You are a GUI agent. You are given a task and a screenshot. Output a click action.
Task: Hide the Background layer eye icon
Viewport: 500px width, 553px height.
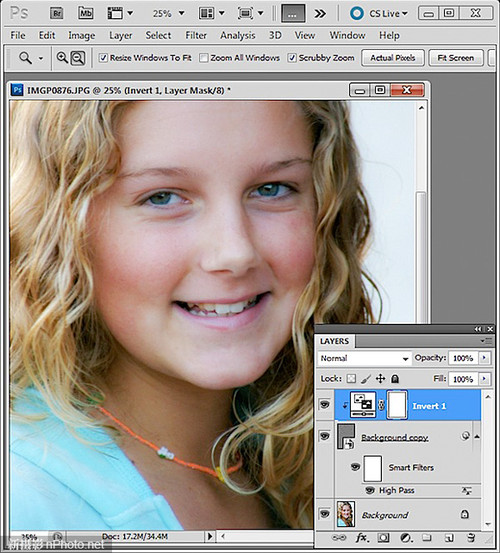coord(324,514)
